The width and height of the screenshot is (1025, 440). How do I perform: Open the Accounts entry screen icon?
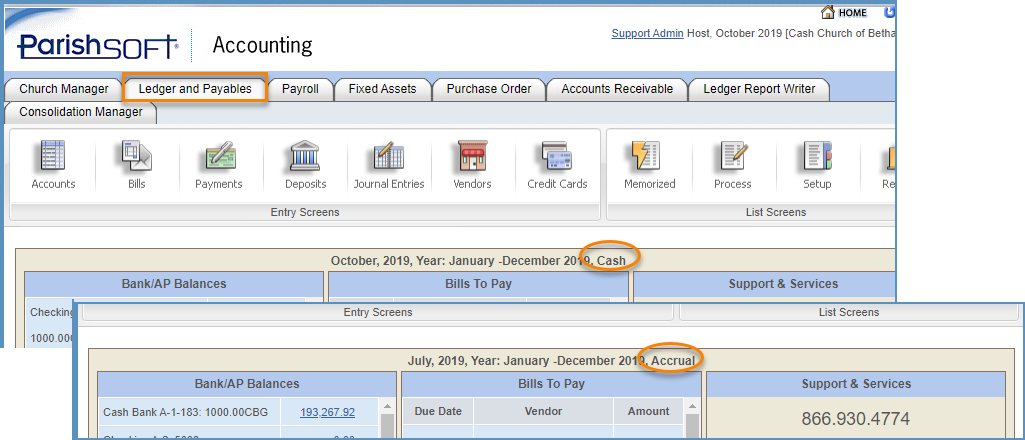pos(53,157)
